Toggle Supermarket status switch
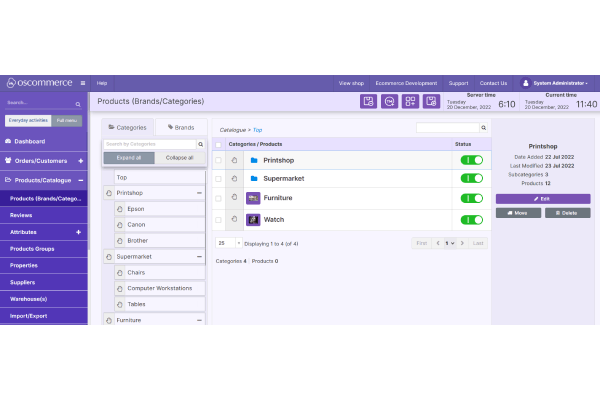 tap(471, 178)
